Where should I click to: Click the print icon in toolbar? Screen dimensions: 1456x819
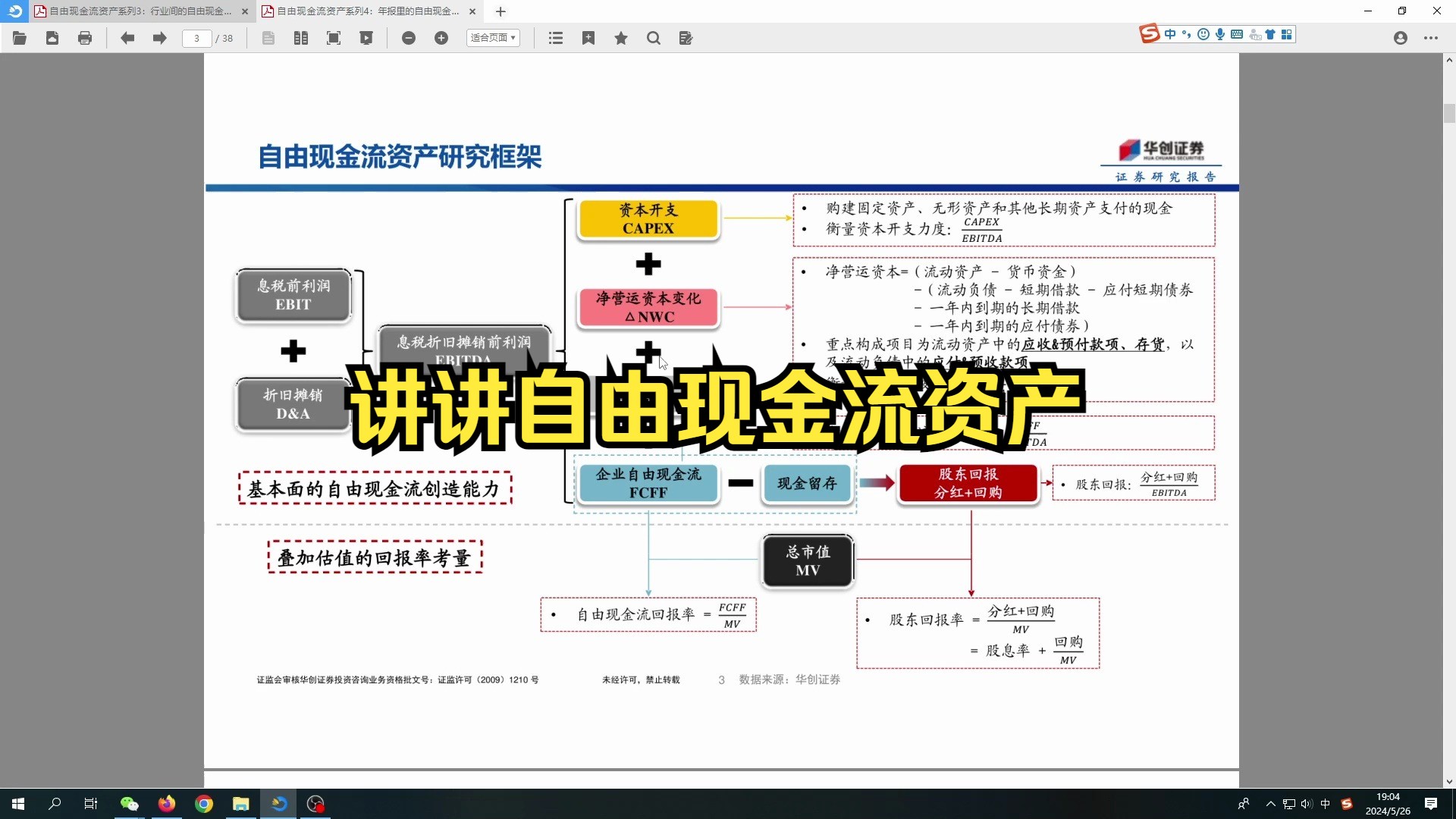point(84,38)
